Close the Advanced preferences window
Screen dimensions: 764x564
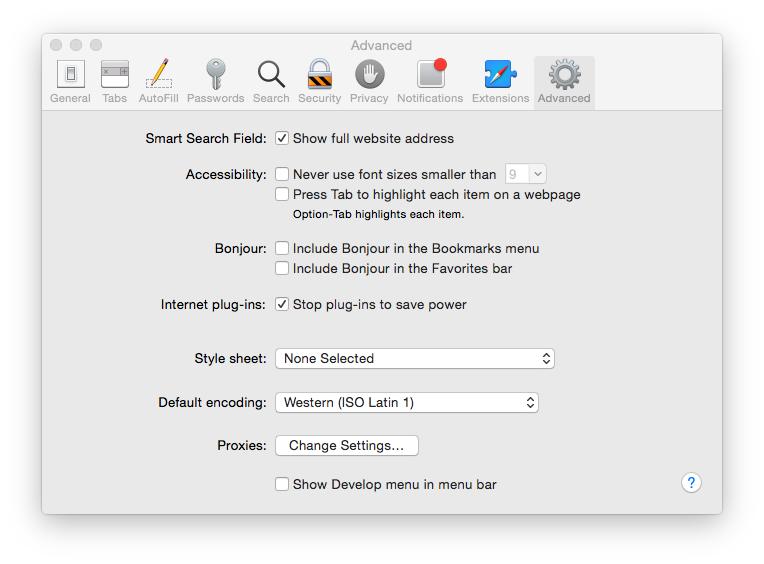pyautogui.click(x=56, y=45)
